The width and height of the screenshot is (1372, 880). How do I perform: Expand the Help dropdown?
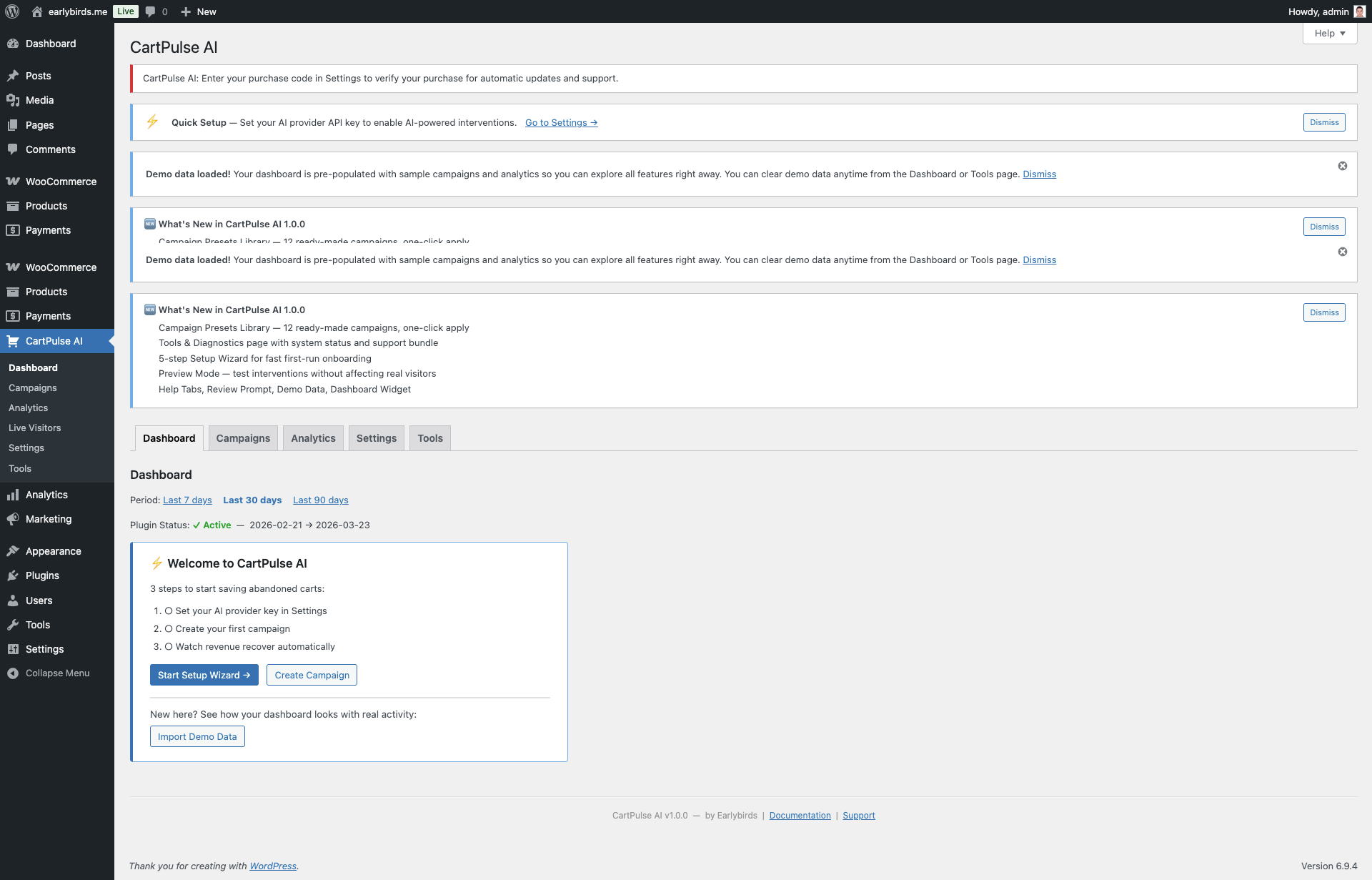click(1328, 33)
